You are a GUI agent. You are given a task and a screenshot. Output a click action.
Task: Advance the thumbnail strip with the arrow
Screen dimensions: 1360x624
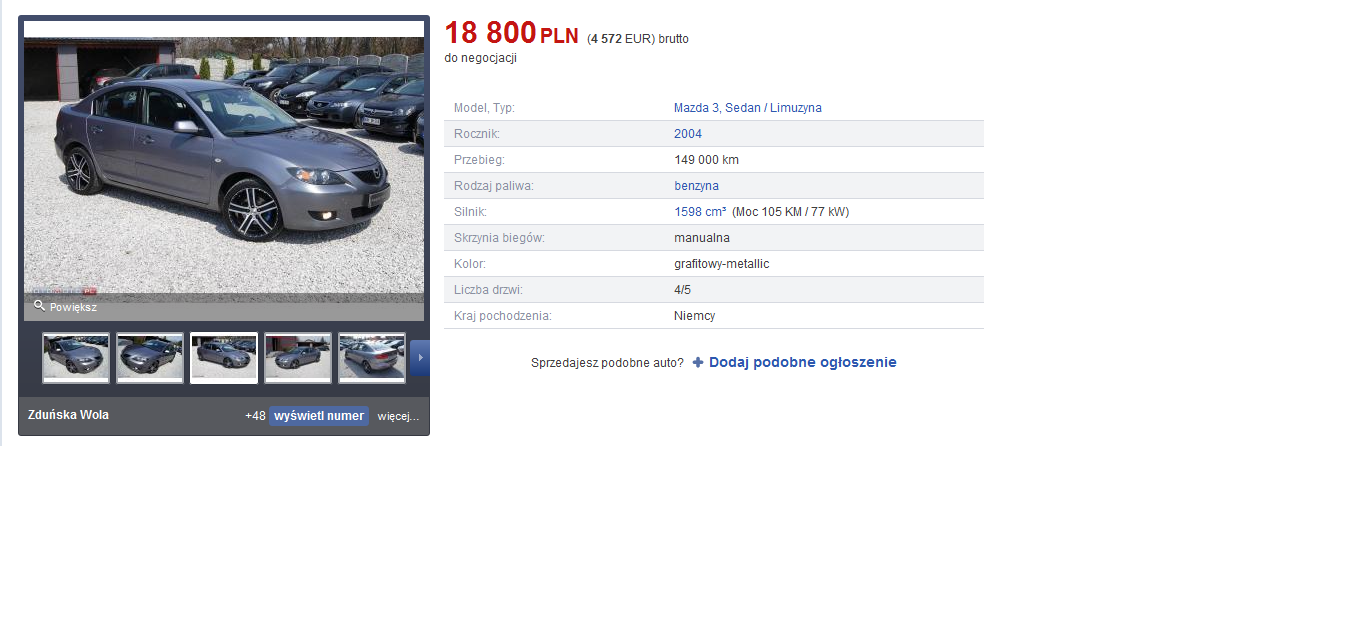[420, 358]
